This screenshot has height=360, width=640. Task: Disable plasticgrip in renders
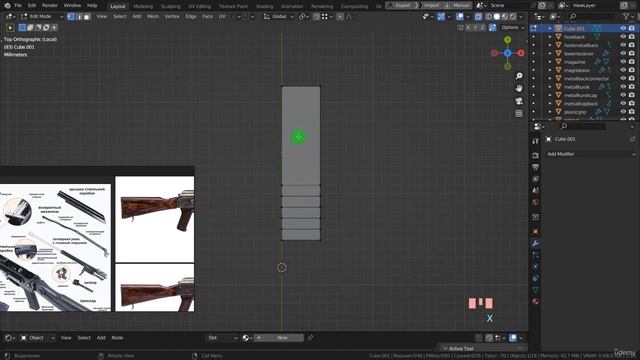631,111
